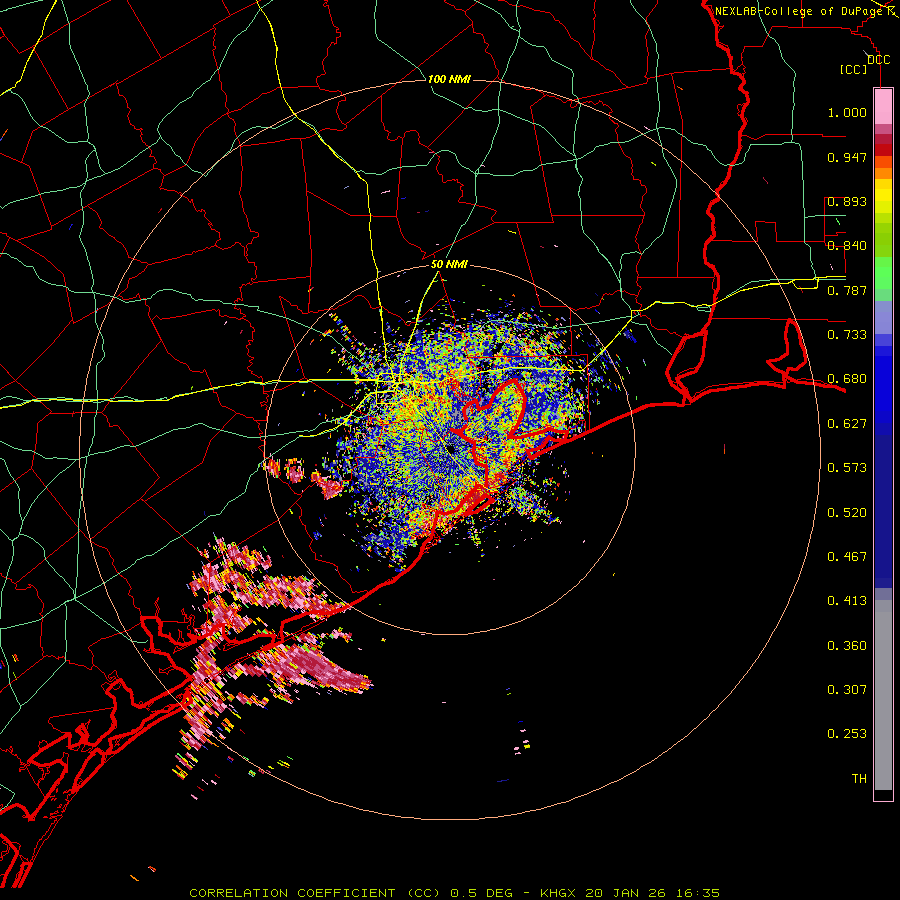Click the CORRELATION COEFFICIENT (CC) caption text

(x=315, y=893)
